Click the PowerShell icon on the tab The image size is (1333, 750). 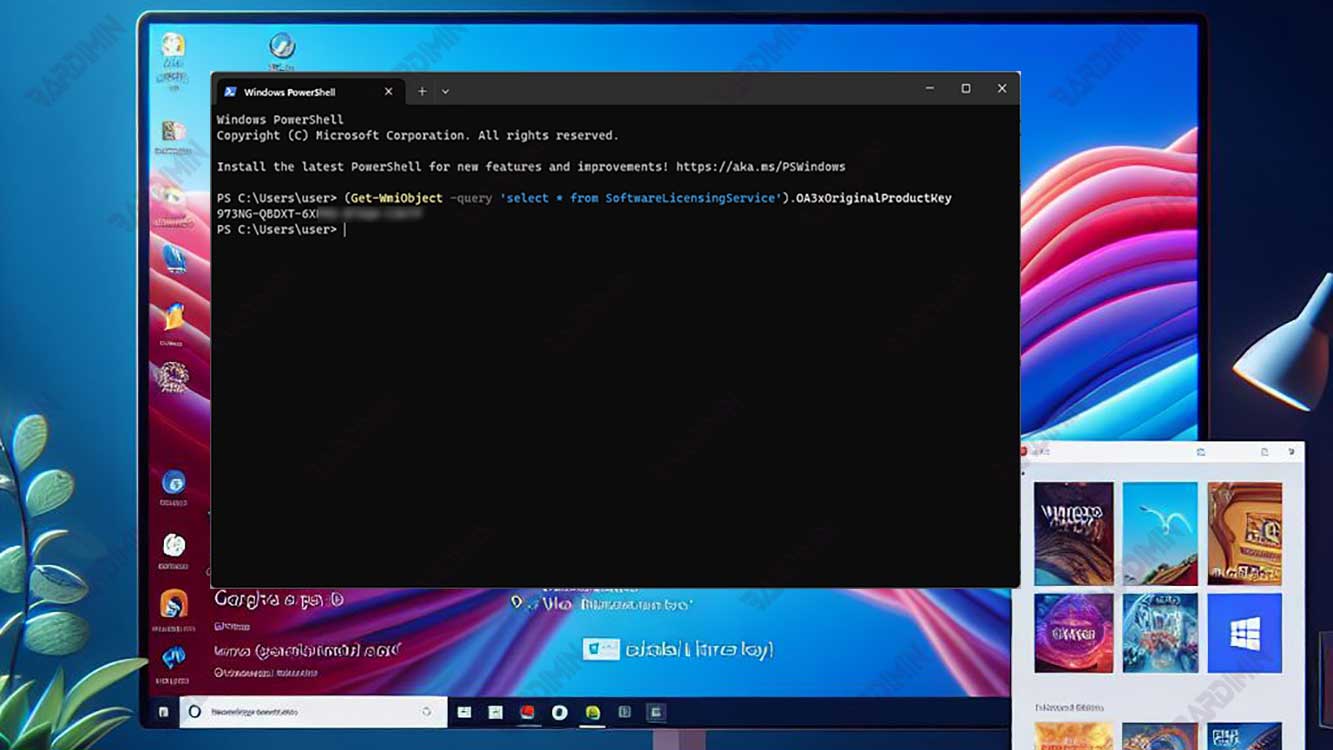230,91
